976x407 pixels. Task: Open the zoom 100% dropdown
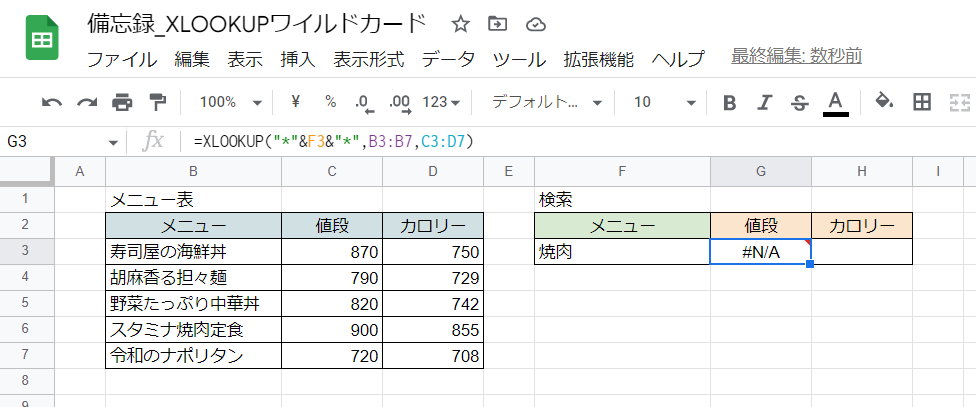tap(231, 102)
